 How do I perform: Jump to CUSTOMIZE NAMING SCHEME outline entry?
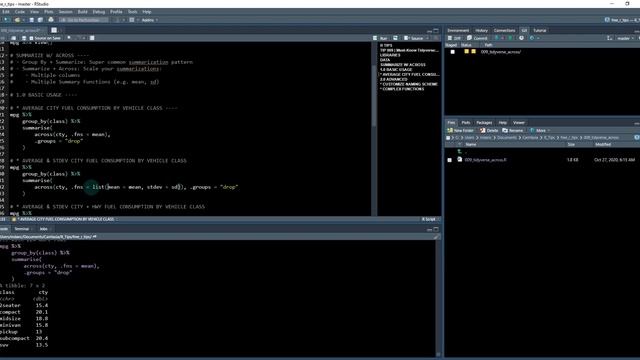click(x=410, y=84)
